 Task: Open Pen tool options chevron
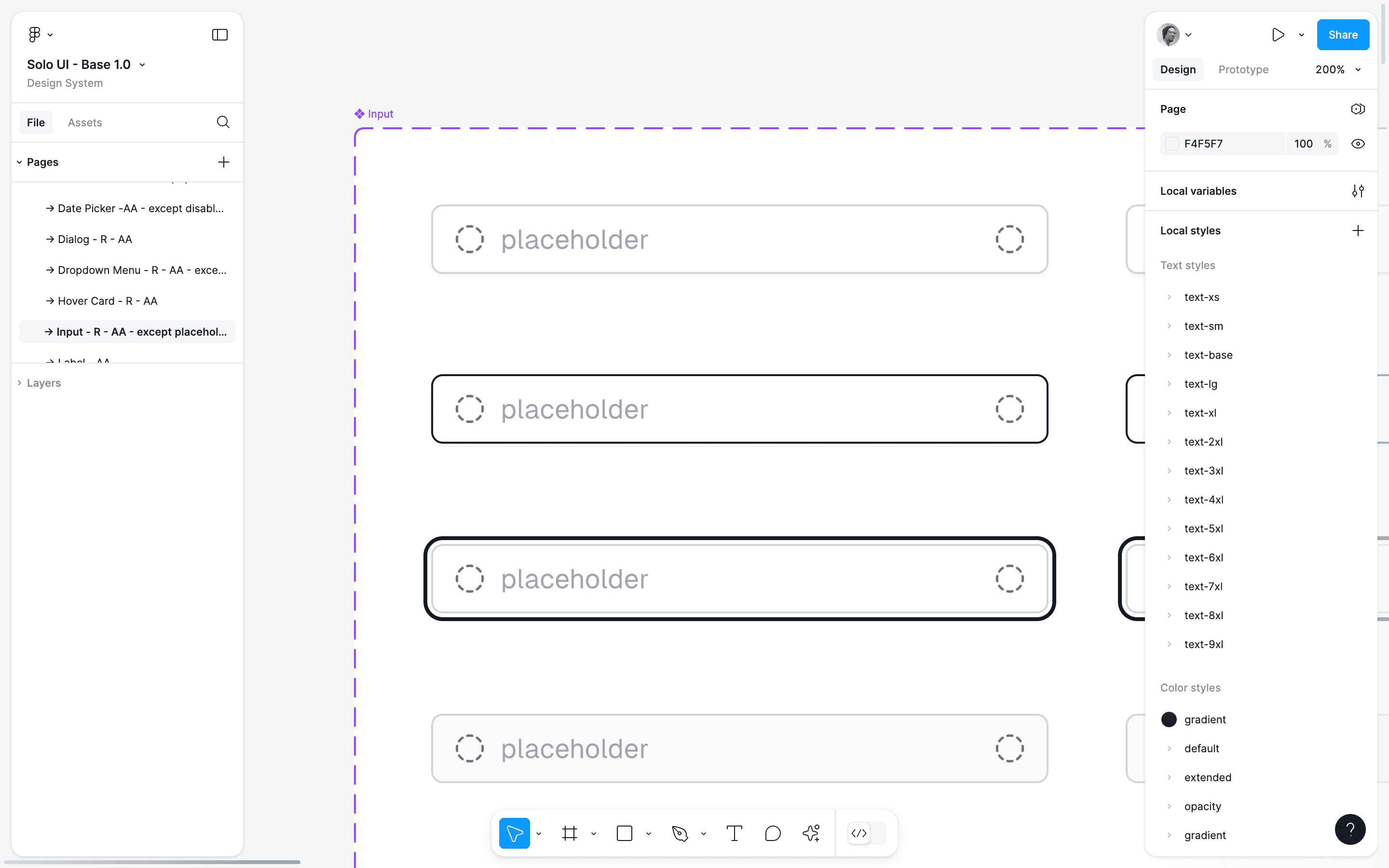tap(703, 834)
